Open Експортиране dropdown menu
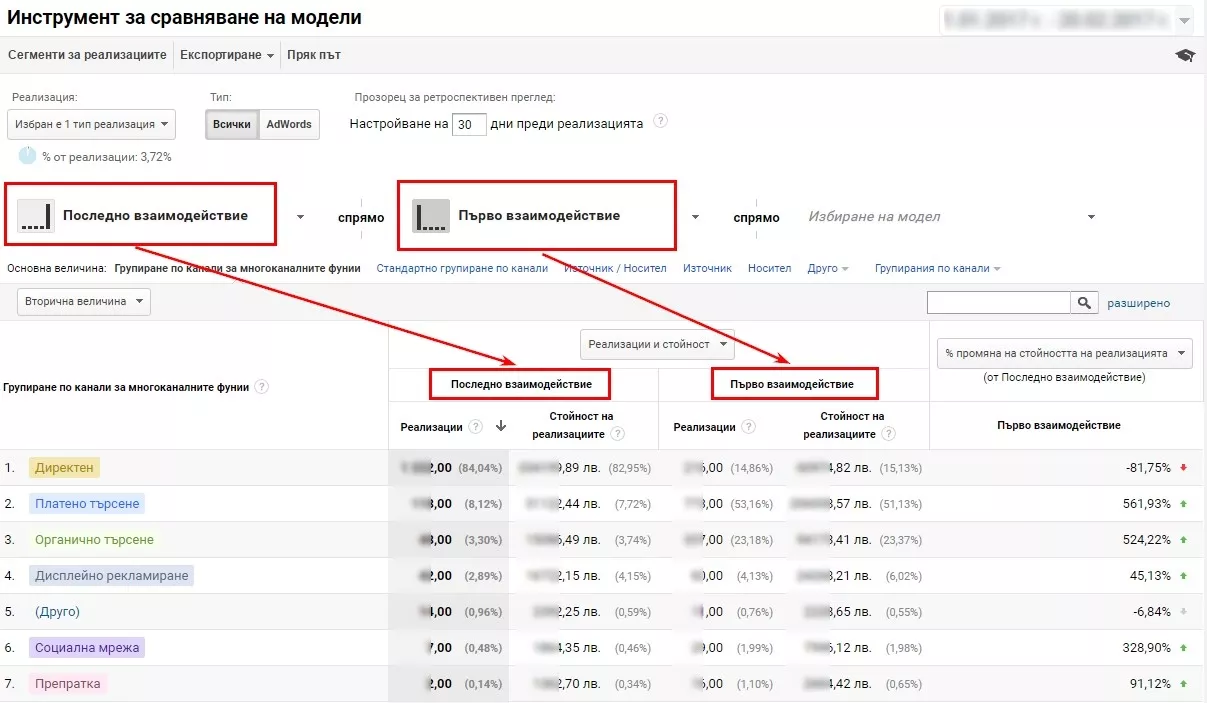This screenshot has height=703, width=1207. 227,55
